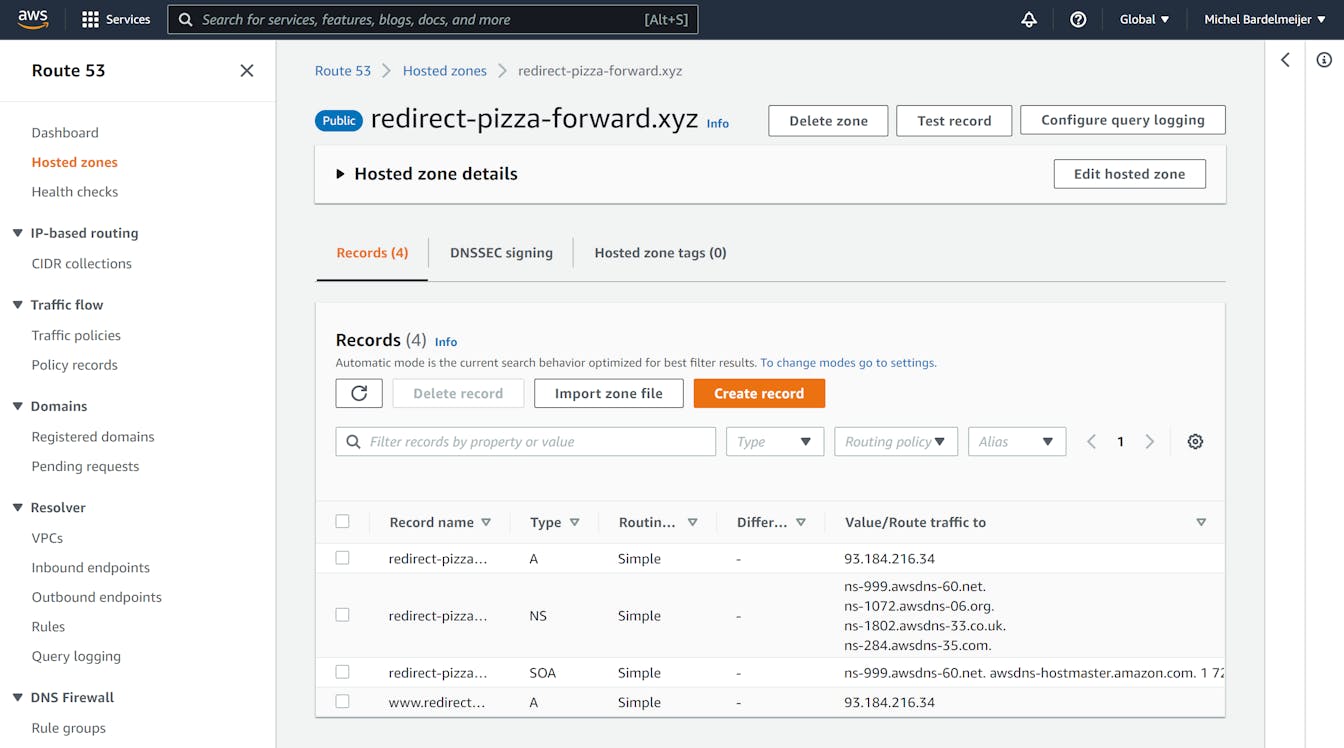Open Hosted zone tags tab
This screenshot has height=748, width=1344.
tap(660, 253)
